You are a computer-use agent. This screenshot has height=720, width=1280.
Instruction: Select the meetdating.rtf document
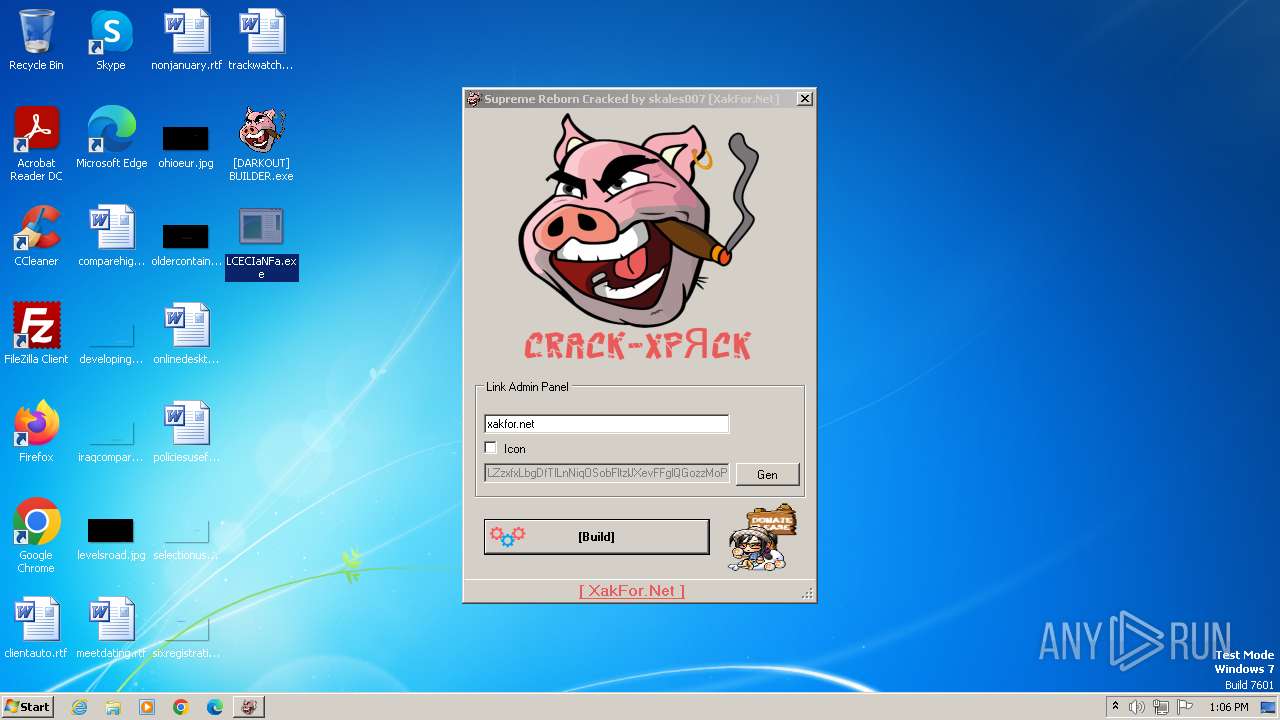click(x=111, y=628)
